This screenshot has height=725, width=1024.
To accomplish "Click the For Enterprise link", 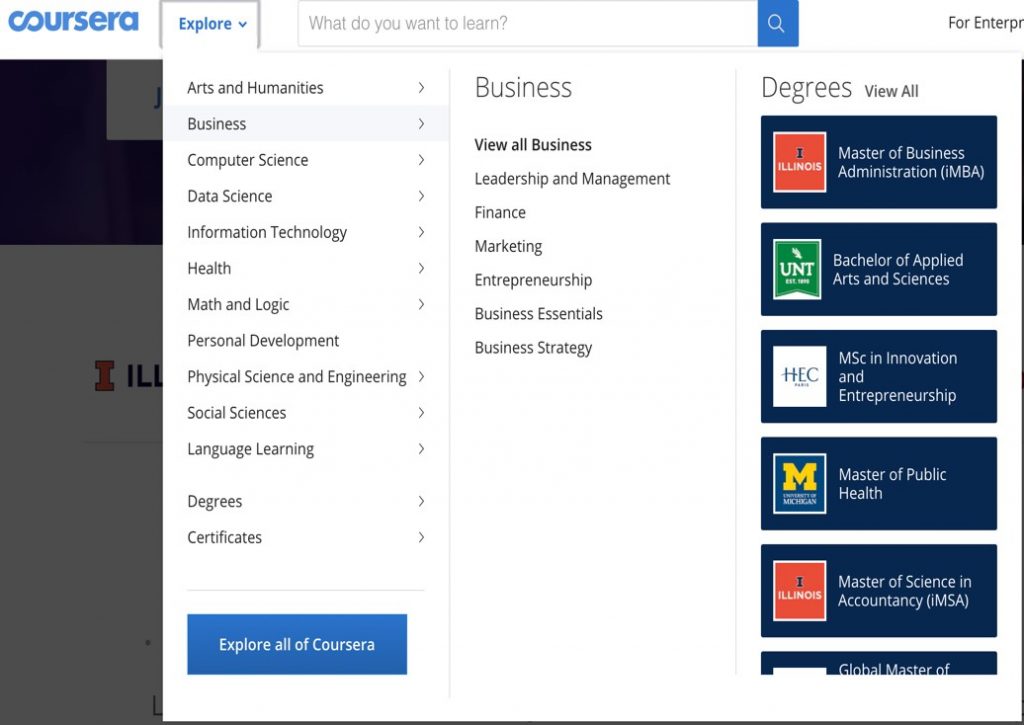I will [985, 23].
